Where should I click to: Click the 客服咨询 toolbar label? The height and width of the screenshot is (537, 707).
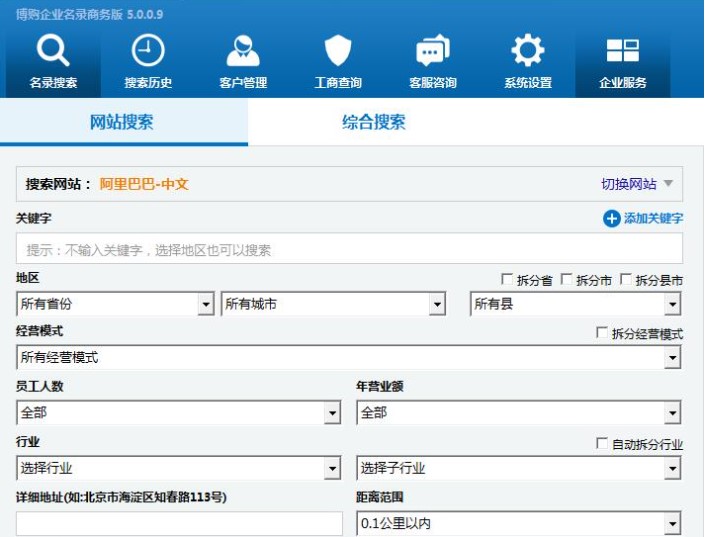[433, 83]
